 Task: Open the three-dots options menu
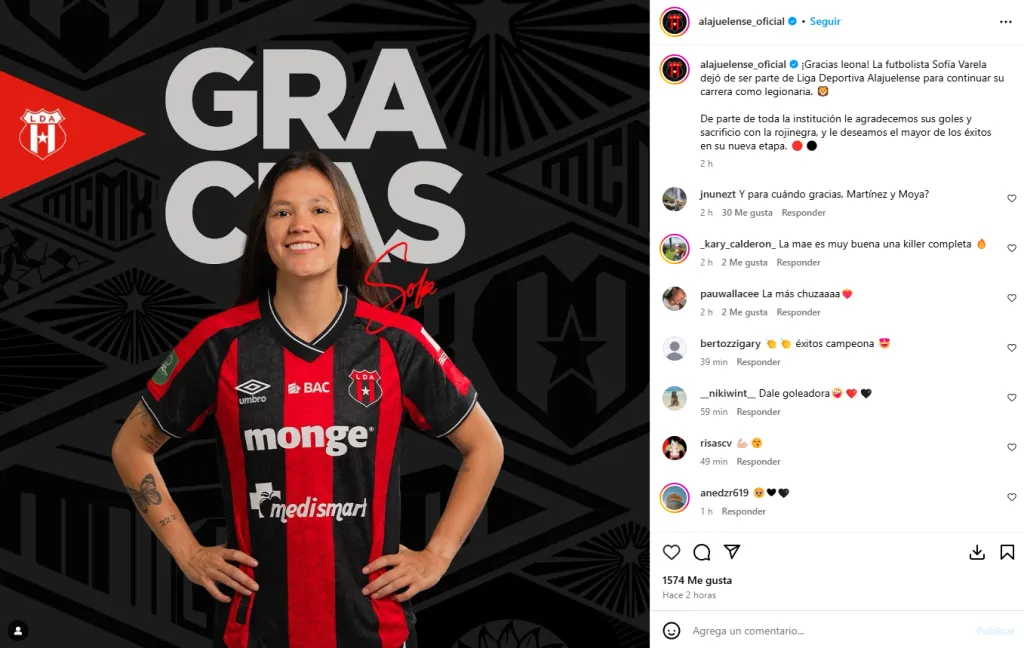point(1006,22)
